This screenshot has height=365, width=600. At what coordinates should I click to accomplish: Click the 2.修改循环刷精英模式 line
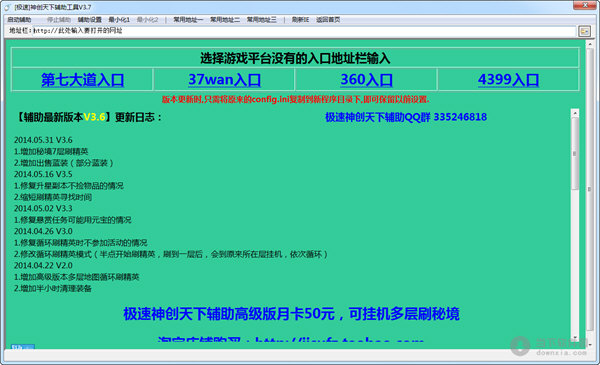pos(171,254)
